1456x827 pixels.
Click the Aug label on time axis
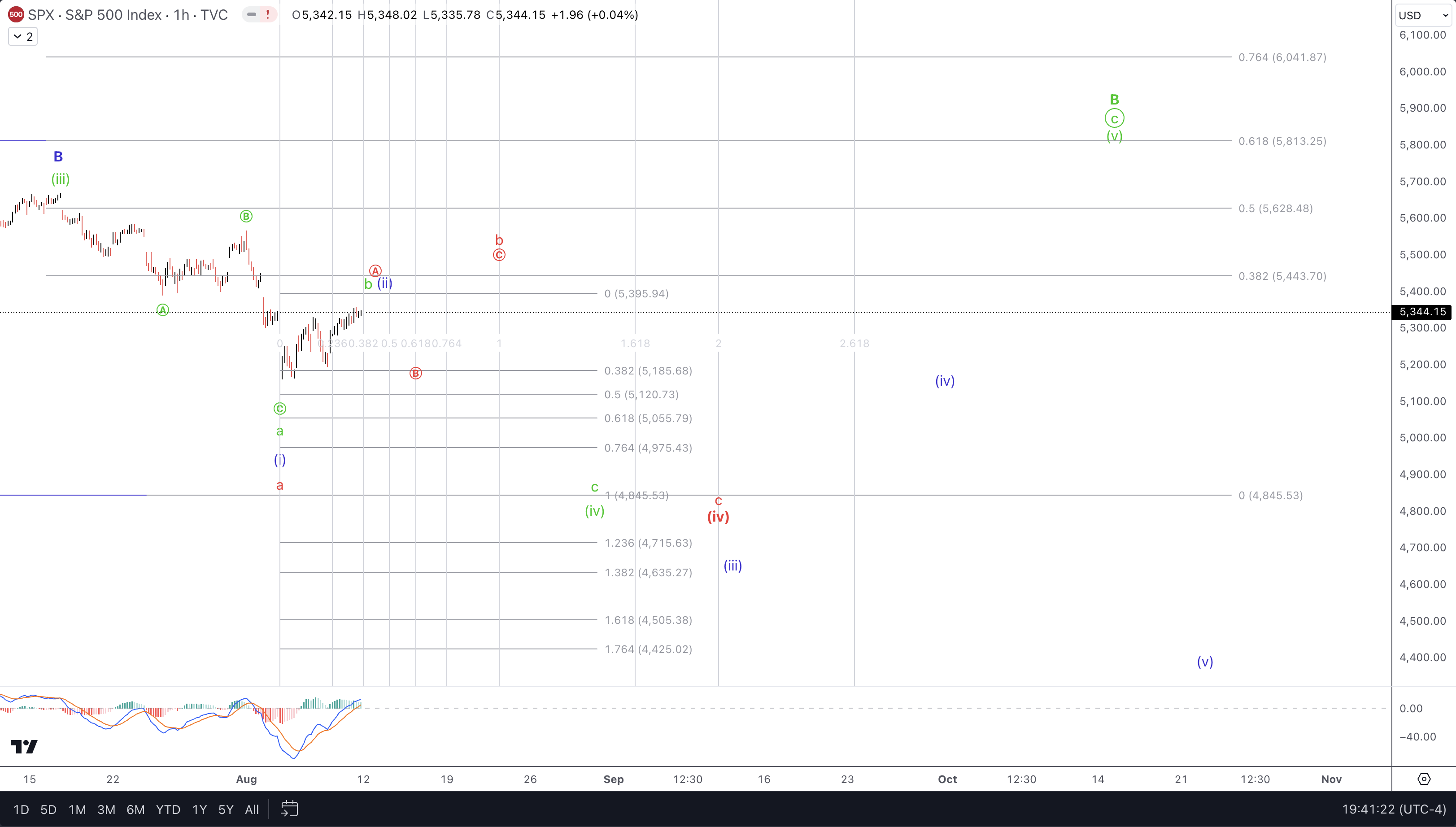pos(247,779)
